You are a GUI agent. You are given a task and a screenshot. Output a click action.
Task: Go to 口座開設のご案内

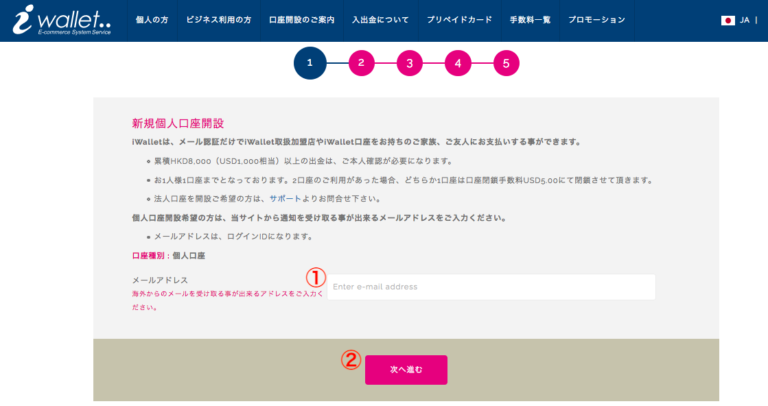click(302, 20)
